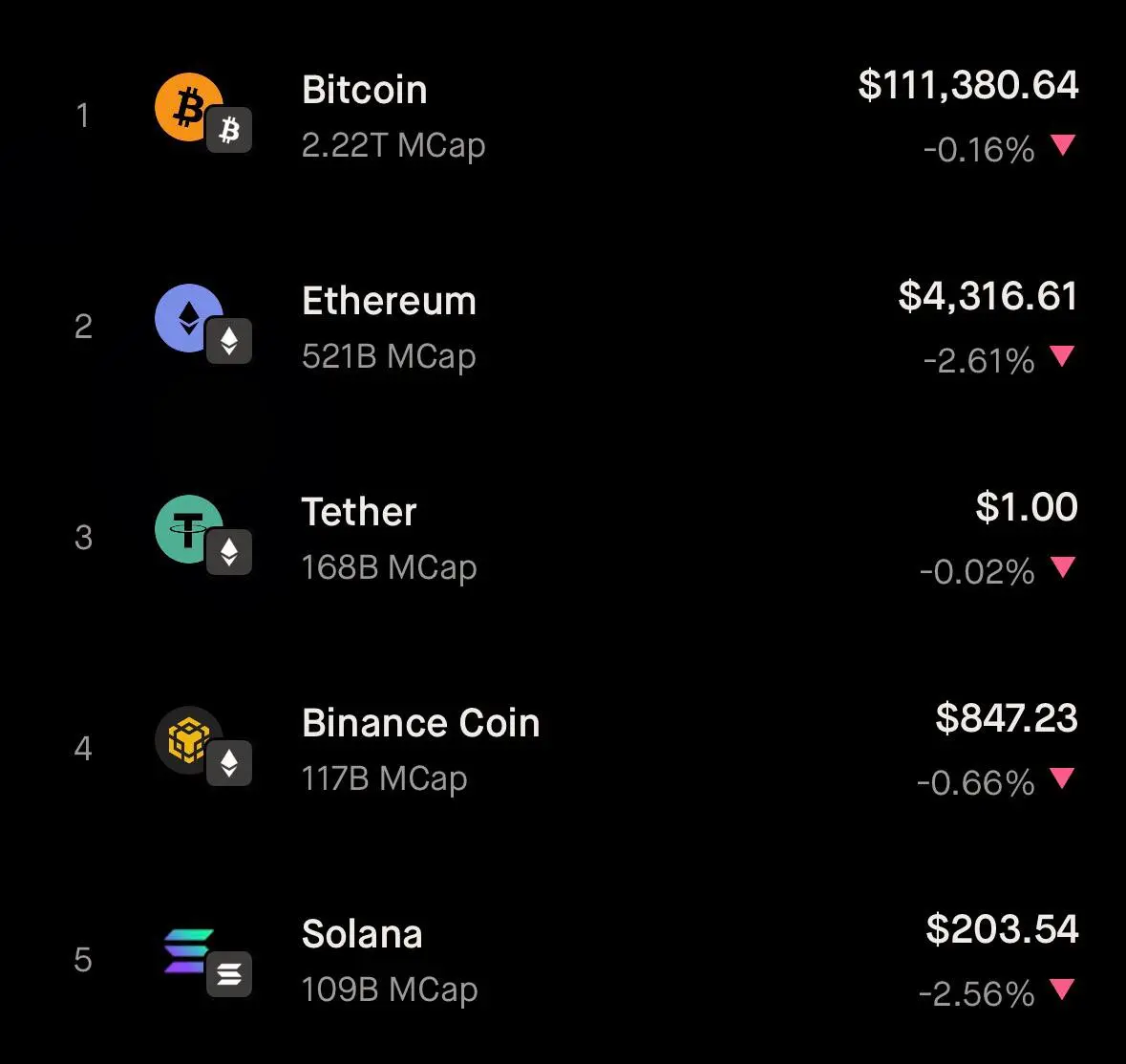Click the Solana price $203.54
Viewport: 1126px width, 1064px height.
point(1002,929)
